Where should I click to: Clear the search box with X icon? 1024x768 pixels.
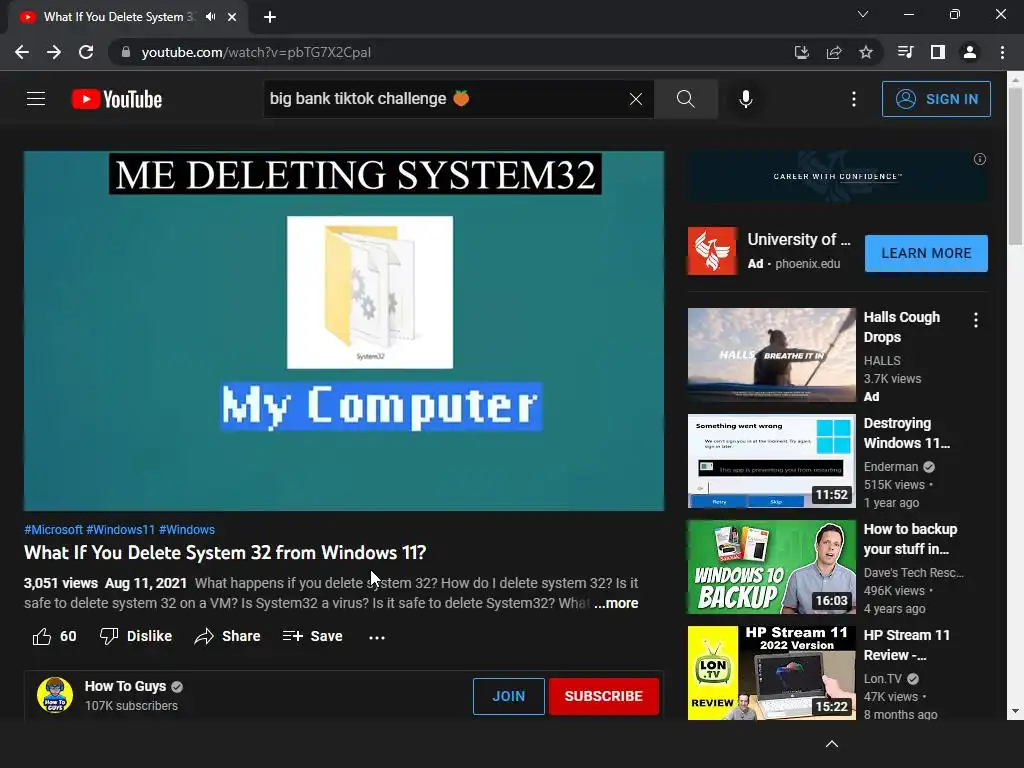click(635, 99)
